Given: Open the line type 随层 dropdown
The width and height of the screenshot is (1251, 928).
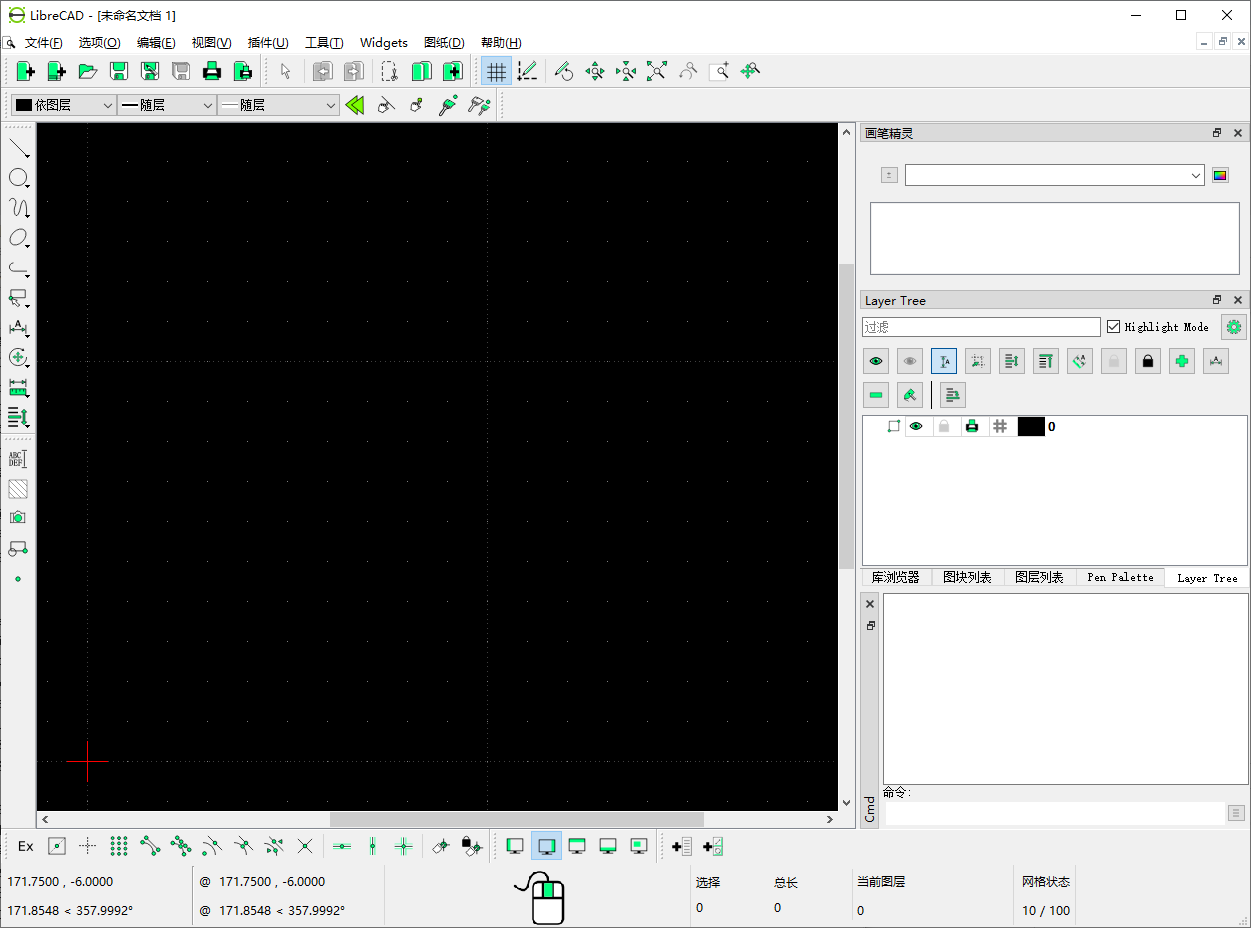Looking at the screenshot, I should [x=278, y=105].
